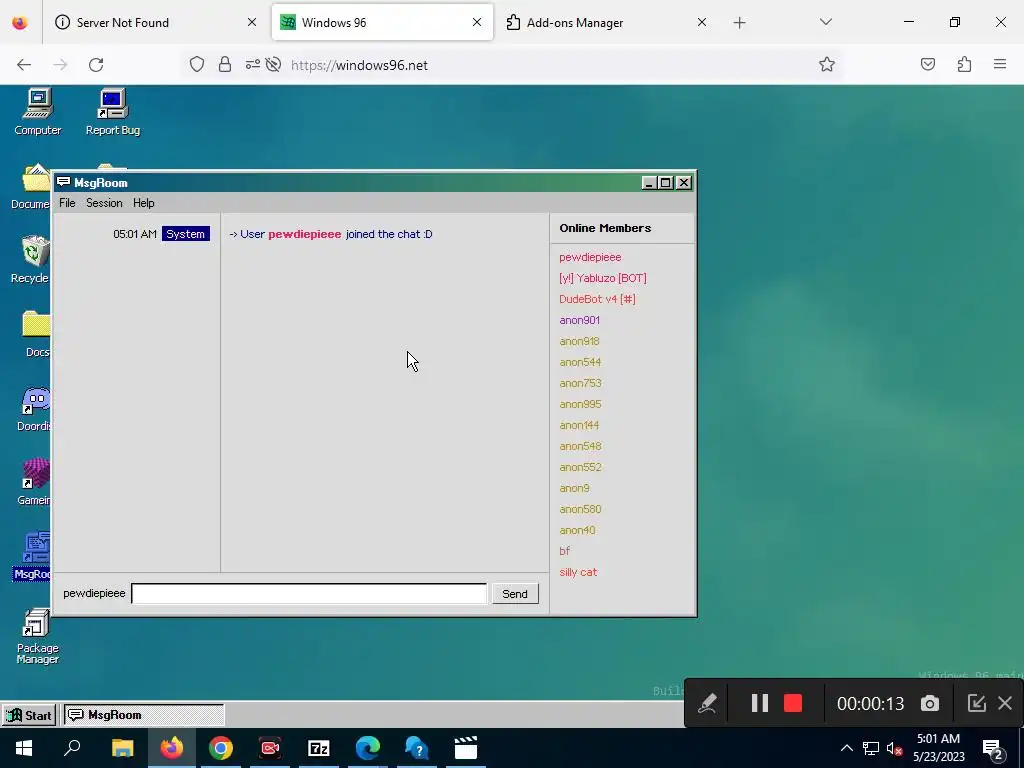The width and height of the screenshot is (1024, 768).
Task: Click the System sender label
Action: pyautogui.click(x=185, y=234)
